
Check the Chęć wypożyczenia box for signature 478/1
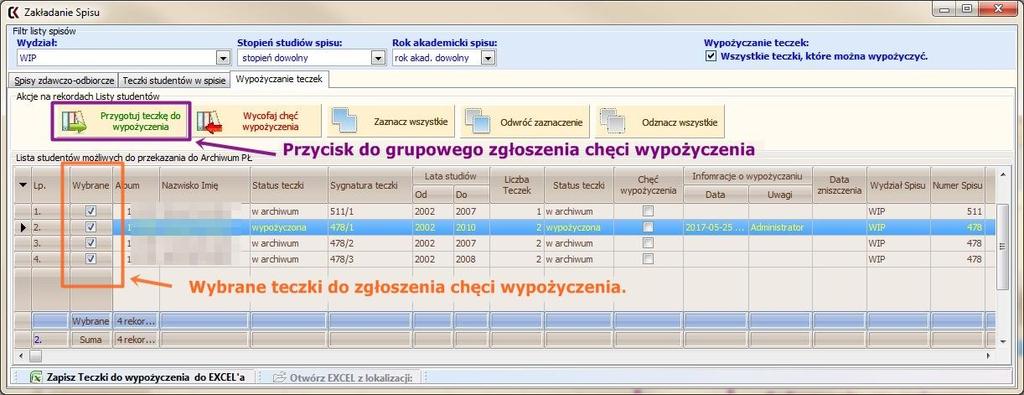[647, 227]
